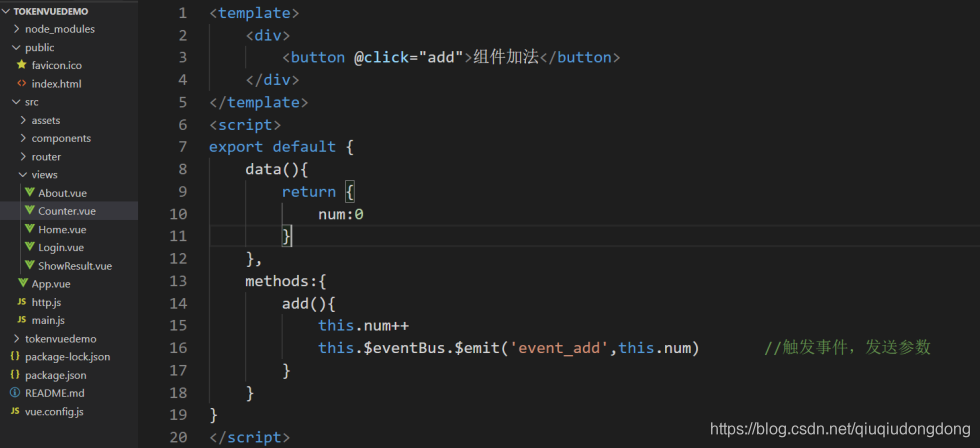The width and height of the screenshot is (980, 448).
Task: Click the JS icon beside vue.config.js
Action: click(x=14, y=412)
